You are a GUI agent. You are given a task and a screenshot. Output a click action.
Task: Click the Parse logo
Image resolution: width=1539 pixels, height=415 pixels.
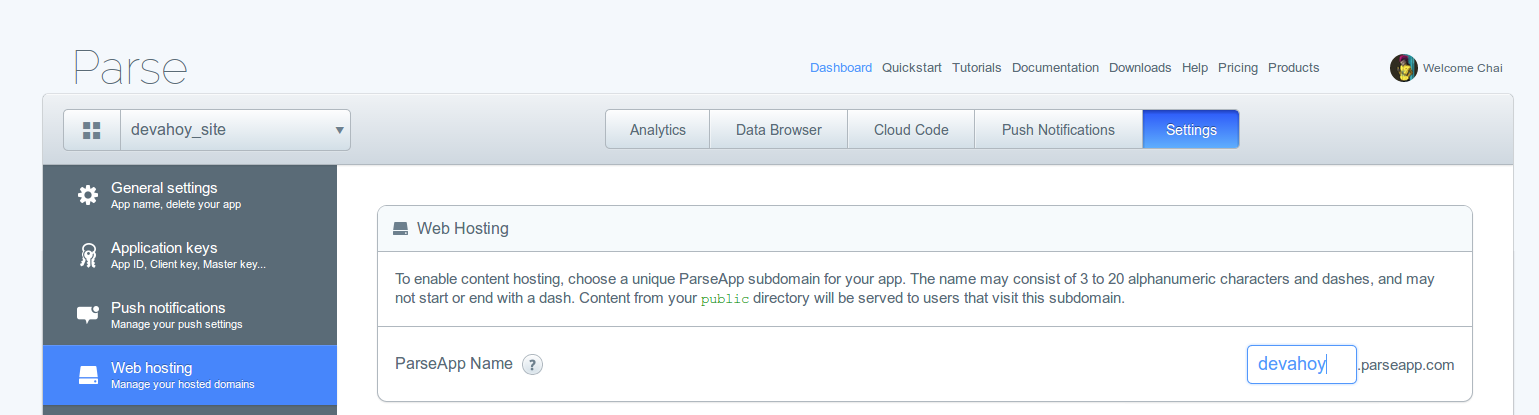pyautogui.click(x=130, y=68)
